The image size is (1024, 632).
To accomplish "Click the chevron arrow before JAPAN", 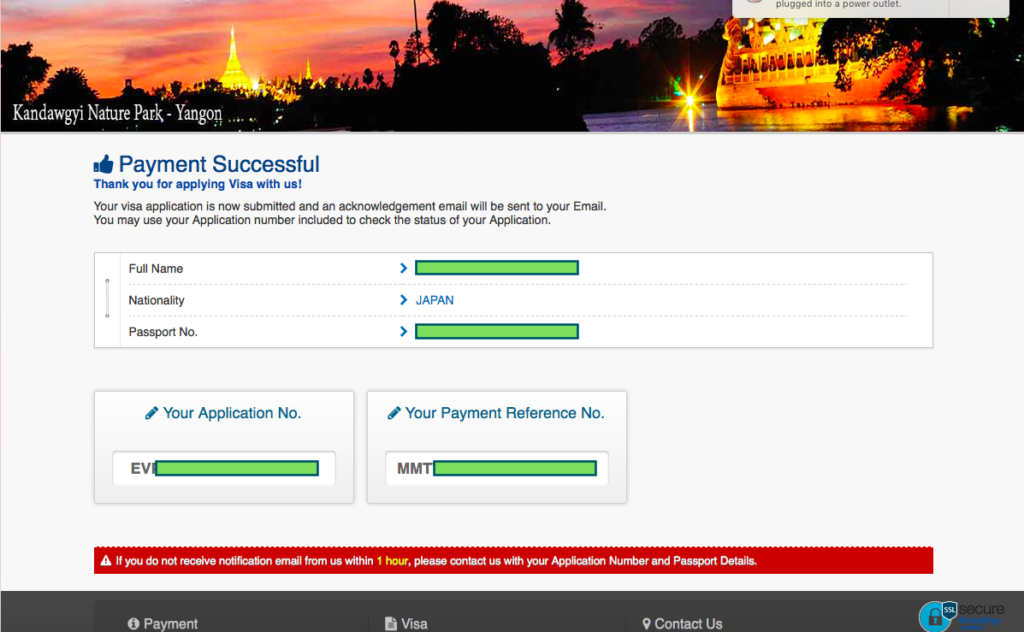I will [403, 300].
